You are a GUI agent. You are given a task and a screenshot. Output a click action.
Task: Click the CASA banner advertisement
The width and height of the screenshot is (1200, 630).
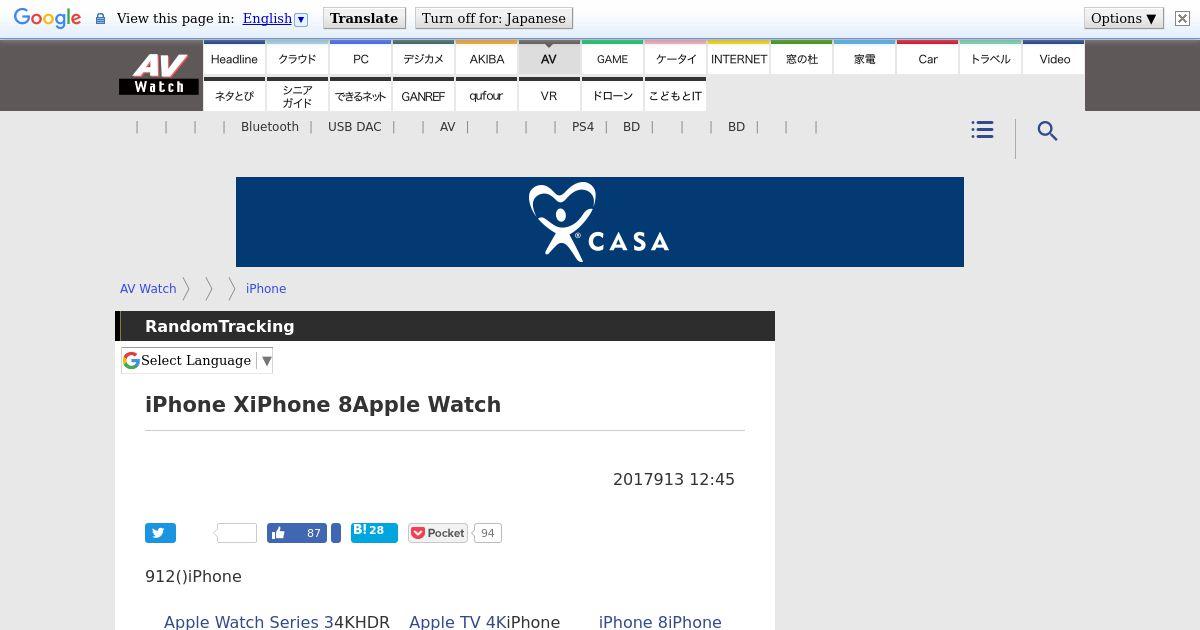[600, 222]
